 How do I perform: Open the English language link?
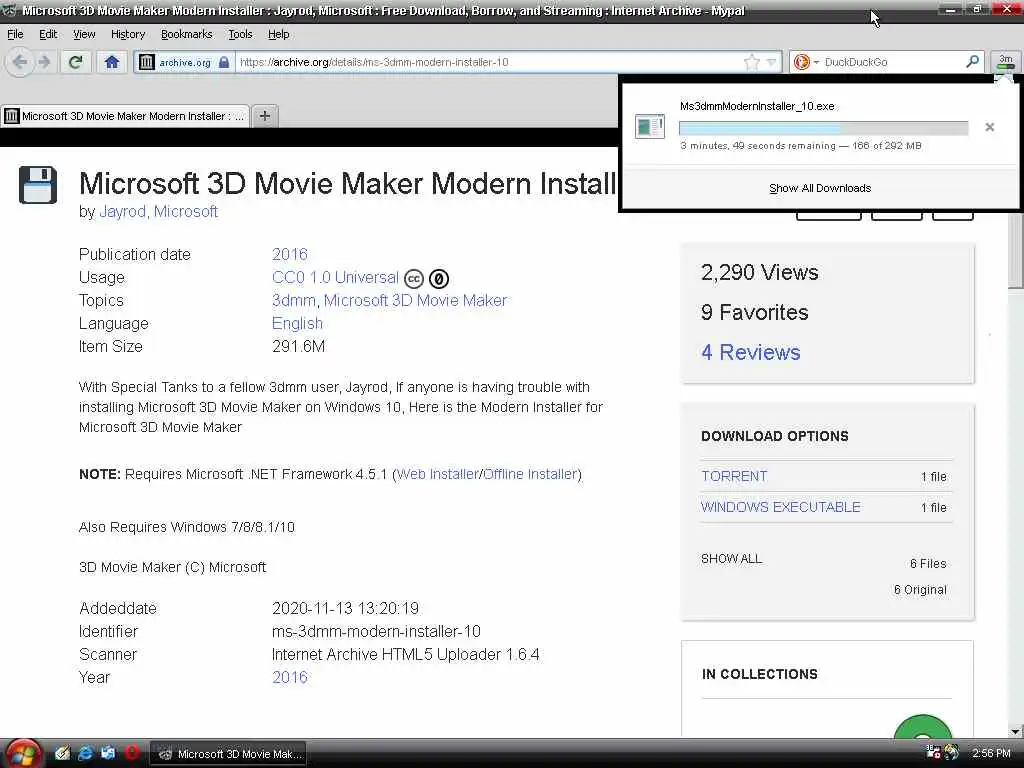click(297, 323)
